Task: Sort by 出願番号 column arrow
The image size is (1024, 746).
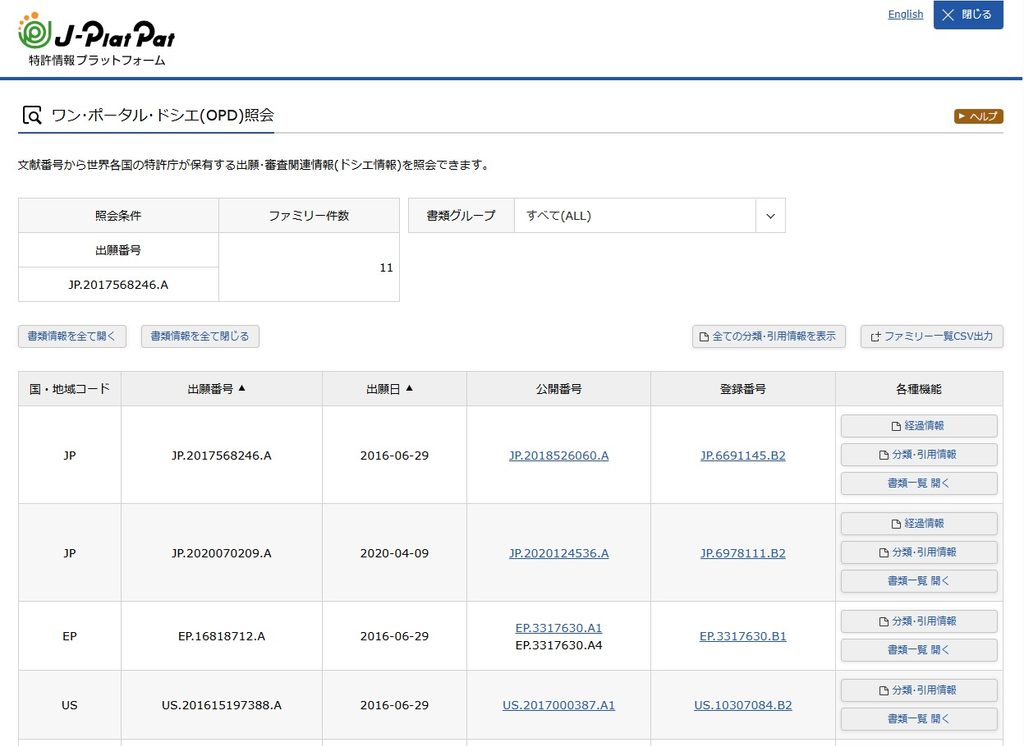Action: (x=242, y=388)
